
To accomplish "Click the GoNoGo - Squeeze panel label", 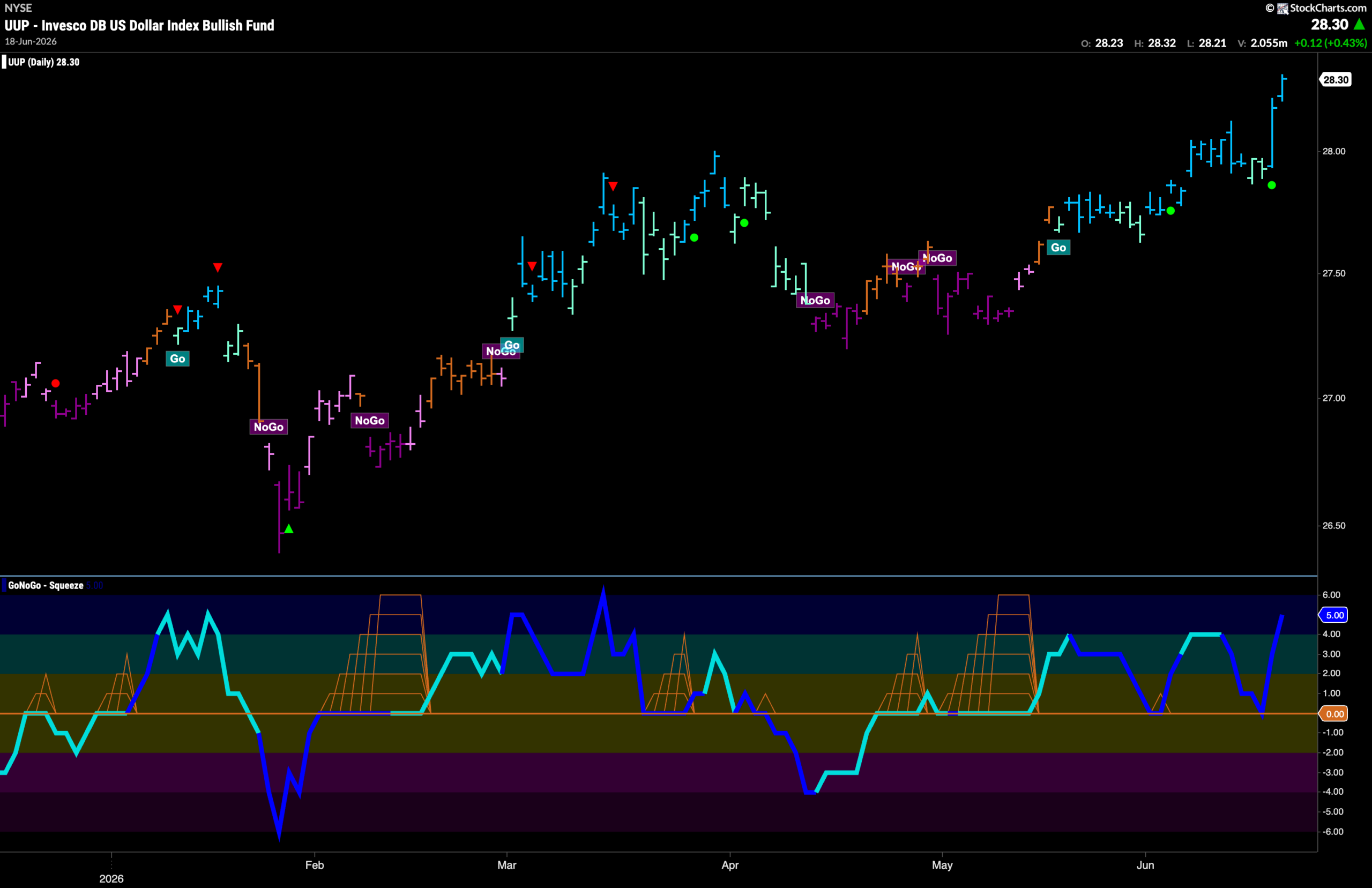I will (46, 585).
